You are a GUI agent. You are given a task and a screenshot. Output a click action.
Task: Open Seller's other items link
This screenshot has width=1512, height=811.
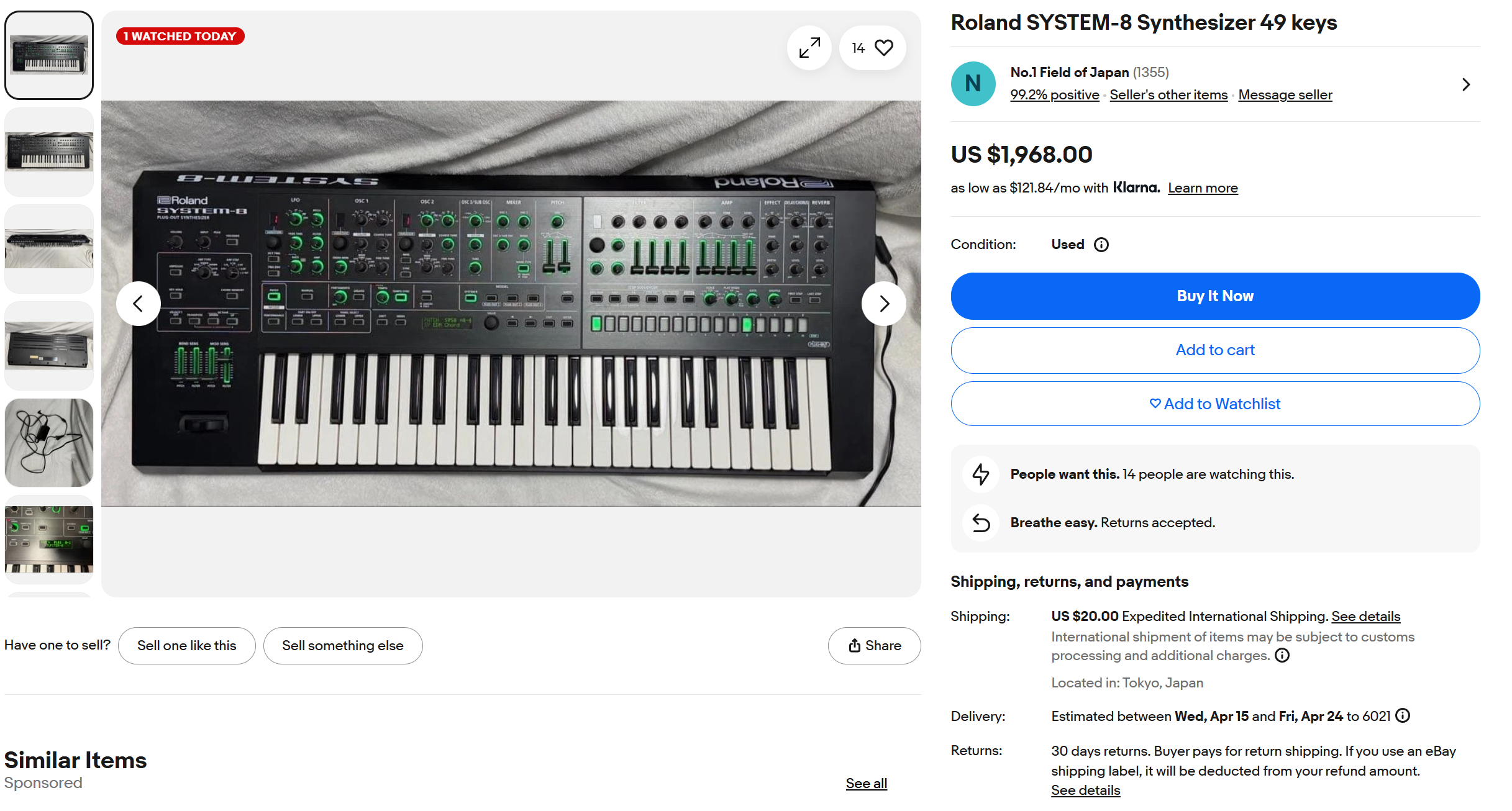point(1168,95)
